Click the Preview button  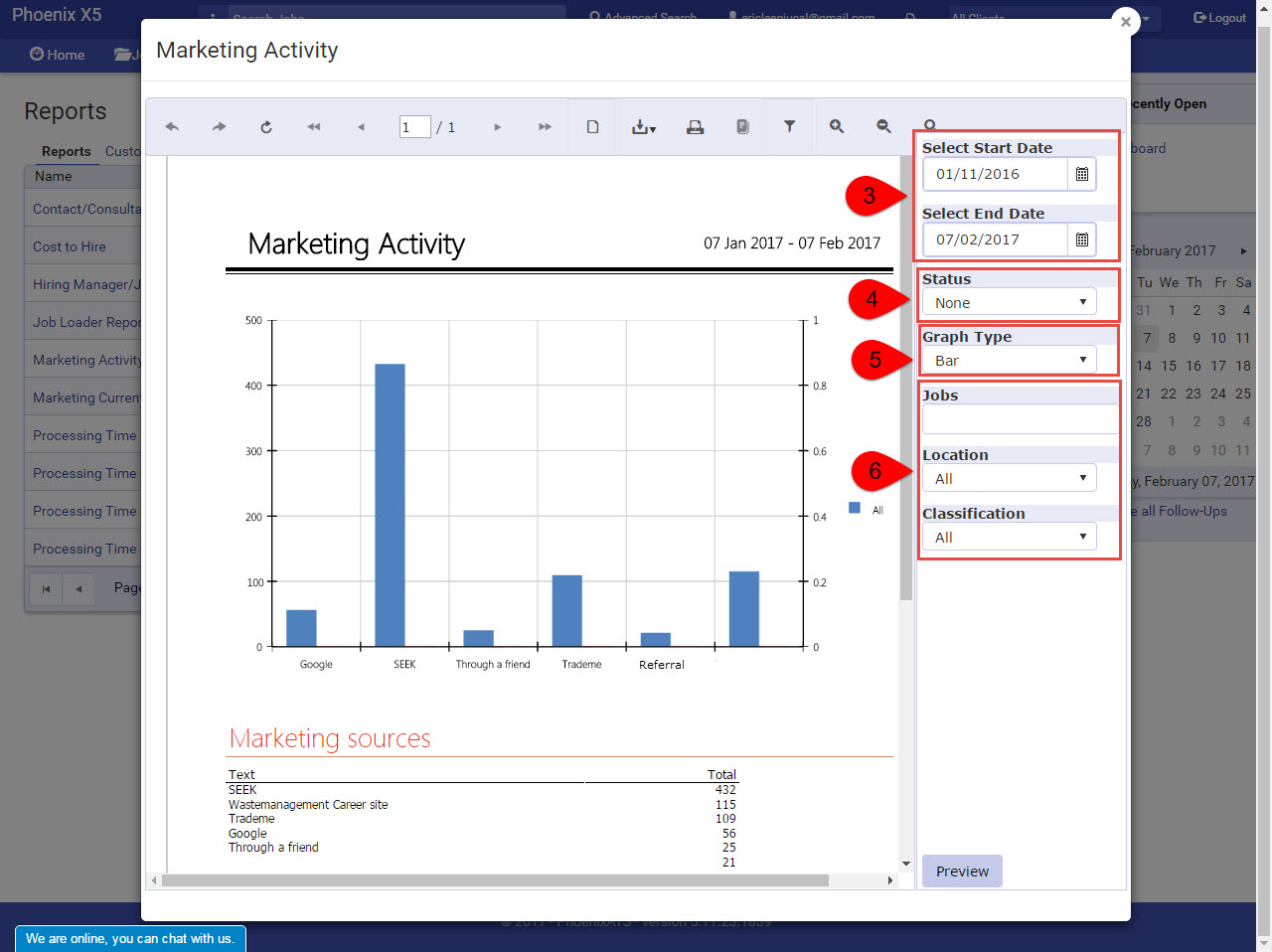coord(962,872)
